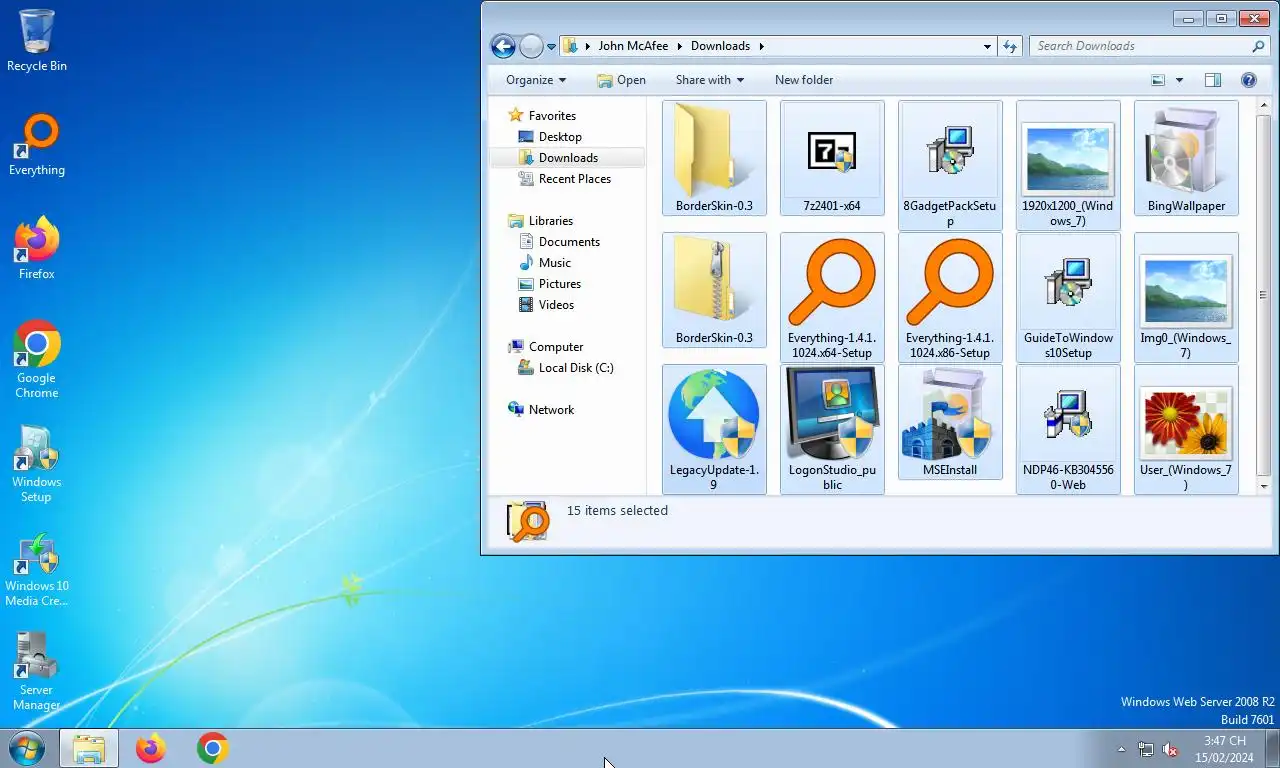This screenshot has width=1280, height=768.
Task: Select the 1920x1200_(Windows_7) image
Action: 1068,165
